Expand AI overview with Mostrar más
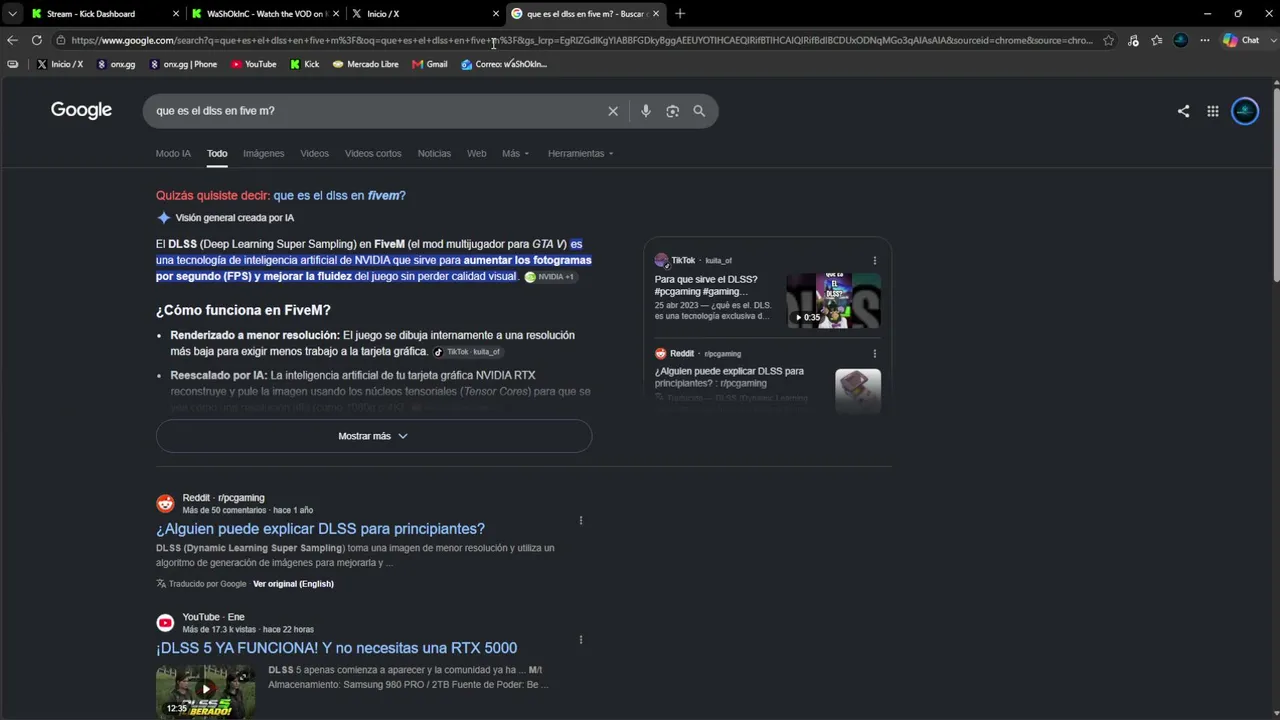This screenshot has width=1280, height=720. click(374, 436)
